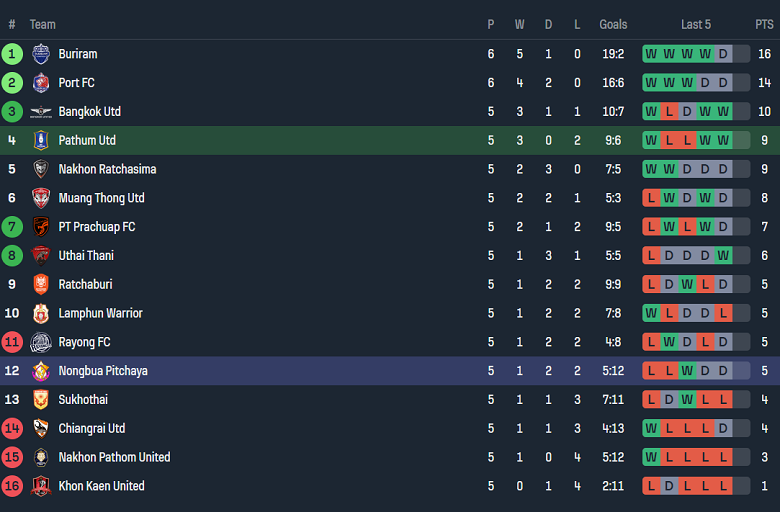This screenshot has width=780, height=512.
Task: Select the Sukhothai team crest
Action: click(40, 400)
